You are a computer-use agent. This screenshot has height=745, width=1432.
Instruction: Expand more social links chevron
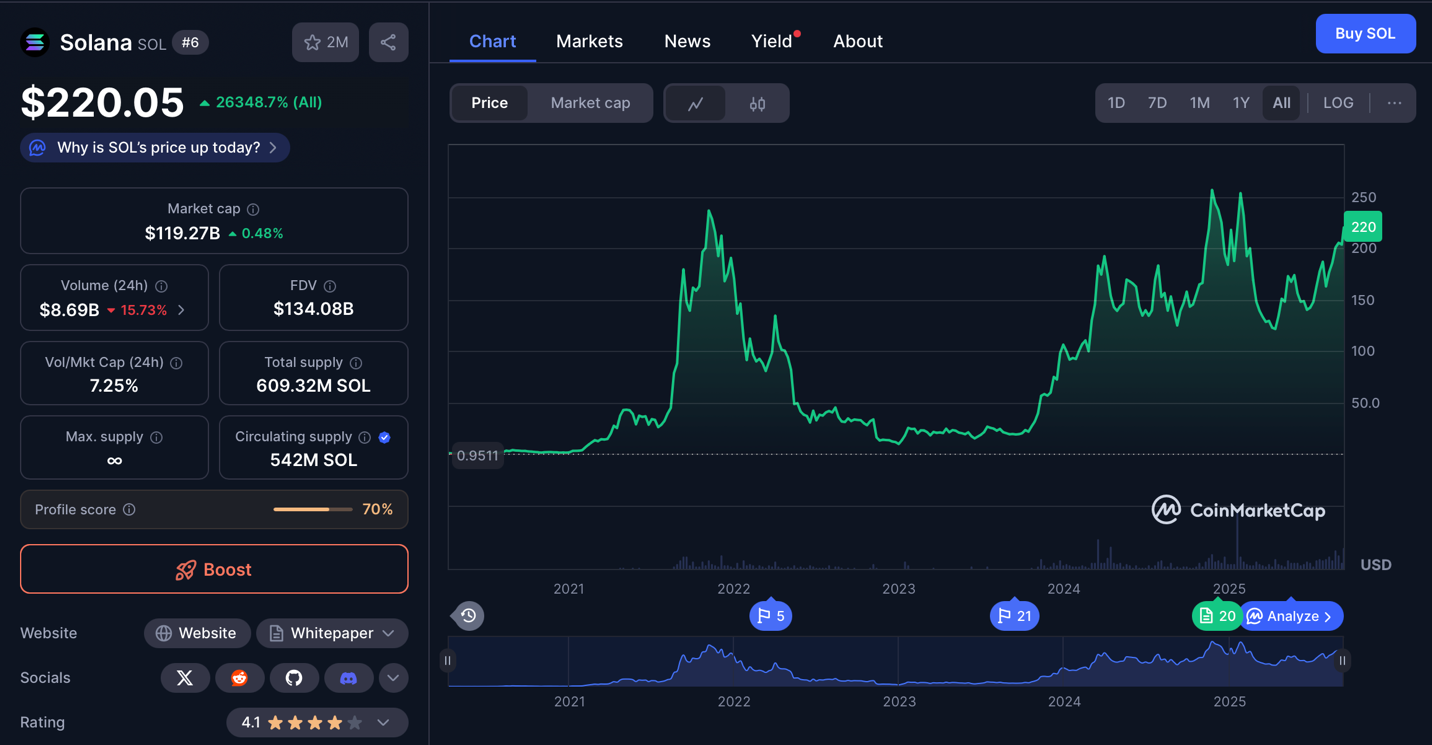(x=393, y=678)
